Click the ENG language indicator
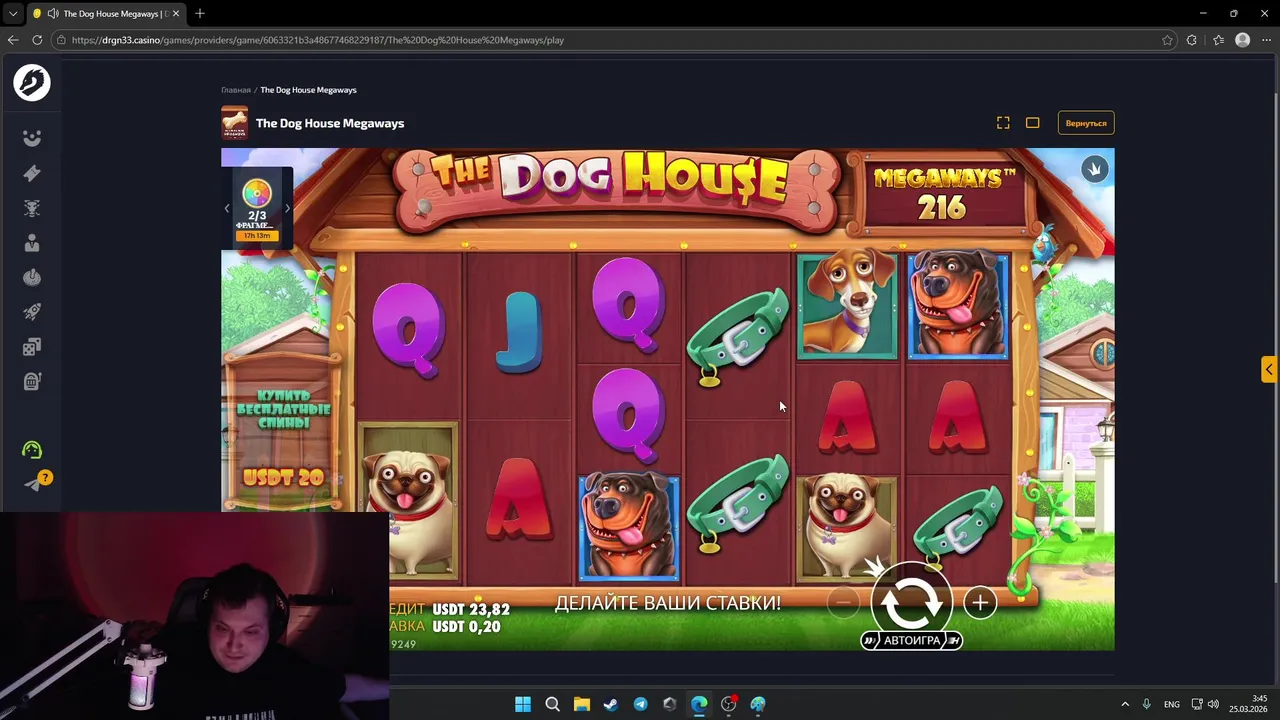This screenshot has width=1280, height=720. (1171, 704)
